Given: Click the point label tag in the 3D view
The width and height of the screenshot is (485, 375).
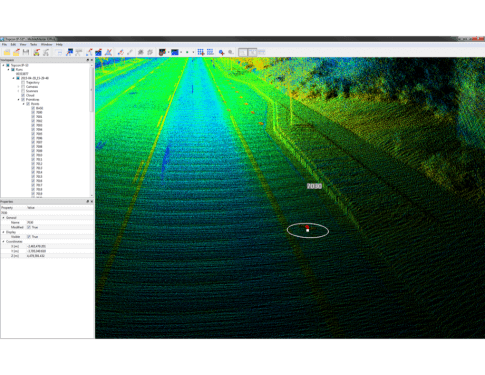Looking at the screenshot, I should [x=314, y=186].
